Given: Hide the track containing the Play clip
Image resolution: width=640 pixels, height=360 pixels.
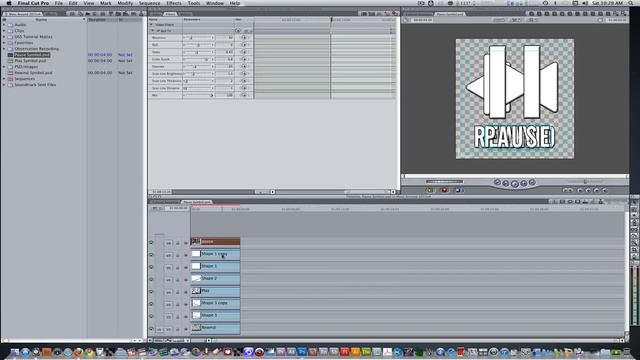Looking at the screenshot, I should click(151, 292).
